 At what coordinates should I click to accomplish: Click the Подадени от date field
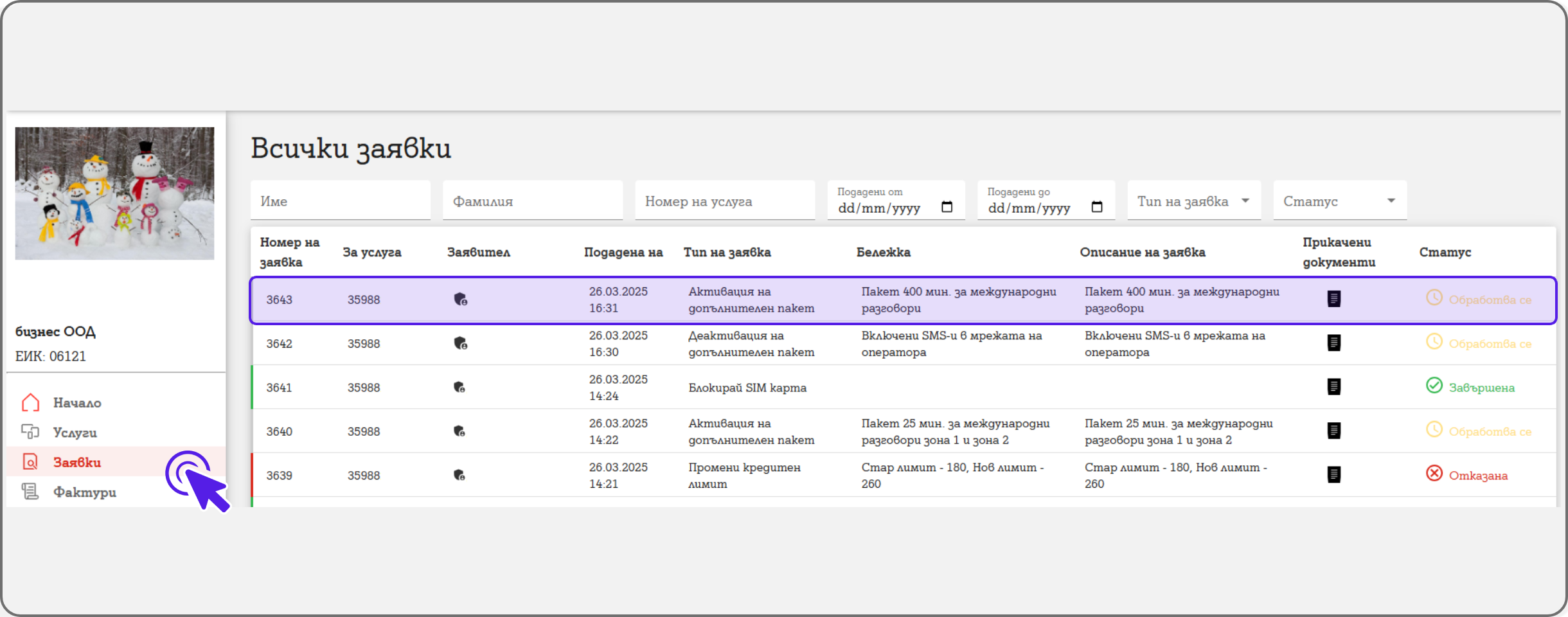coord(896,201)
